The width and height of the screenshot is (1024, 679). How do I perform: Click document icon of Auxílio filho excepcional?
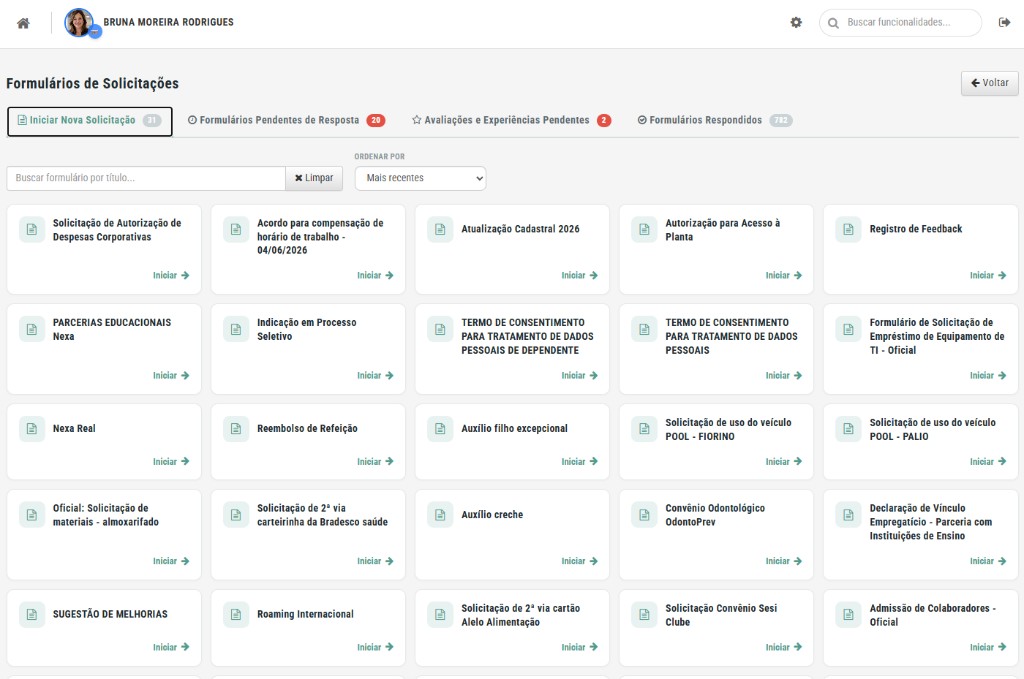(x=440, y=429)
